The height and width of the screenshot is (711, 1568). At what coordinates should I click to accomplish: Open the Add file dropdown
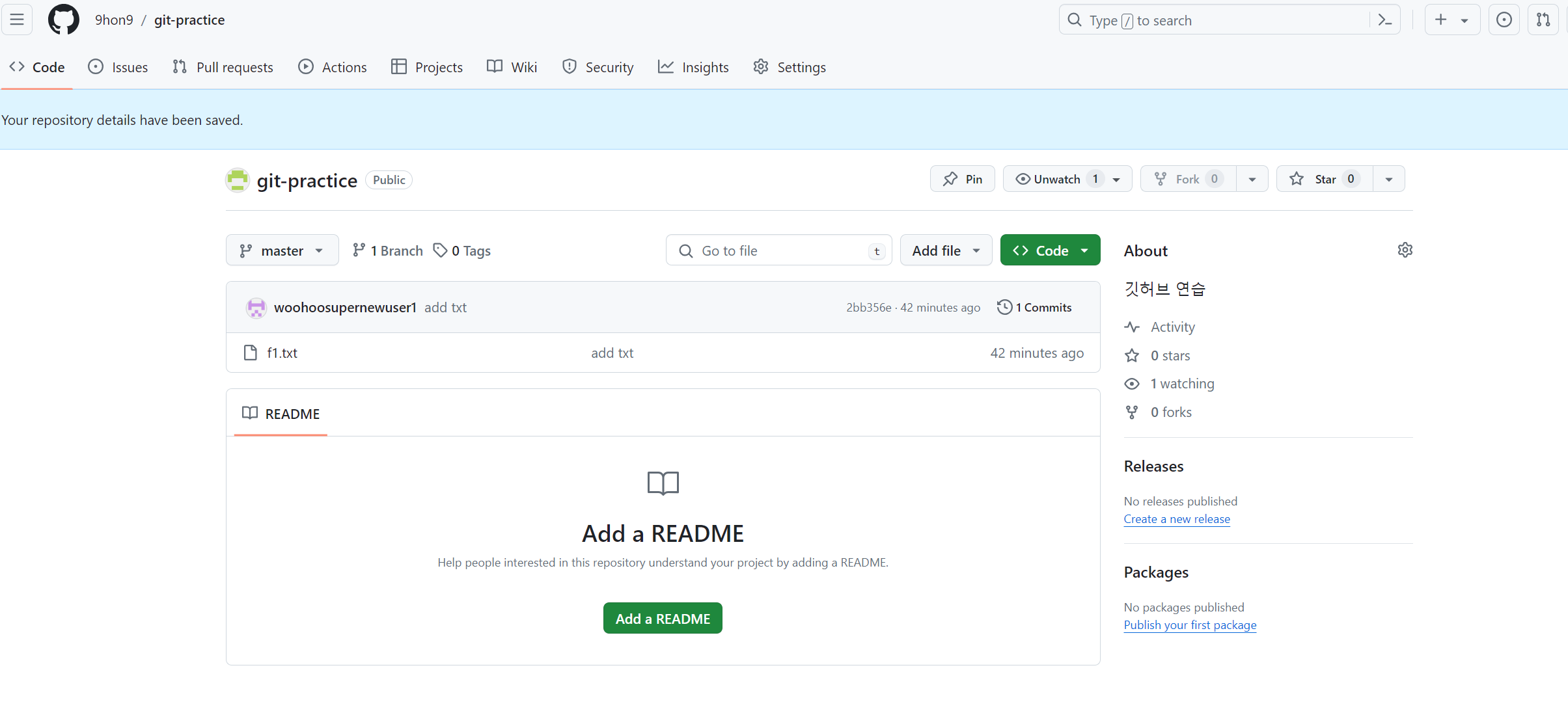(x=945, y=250)
